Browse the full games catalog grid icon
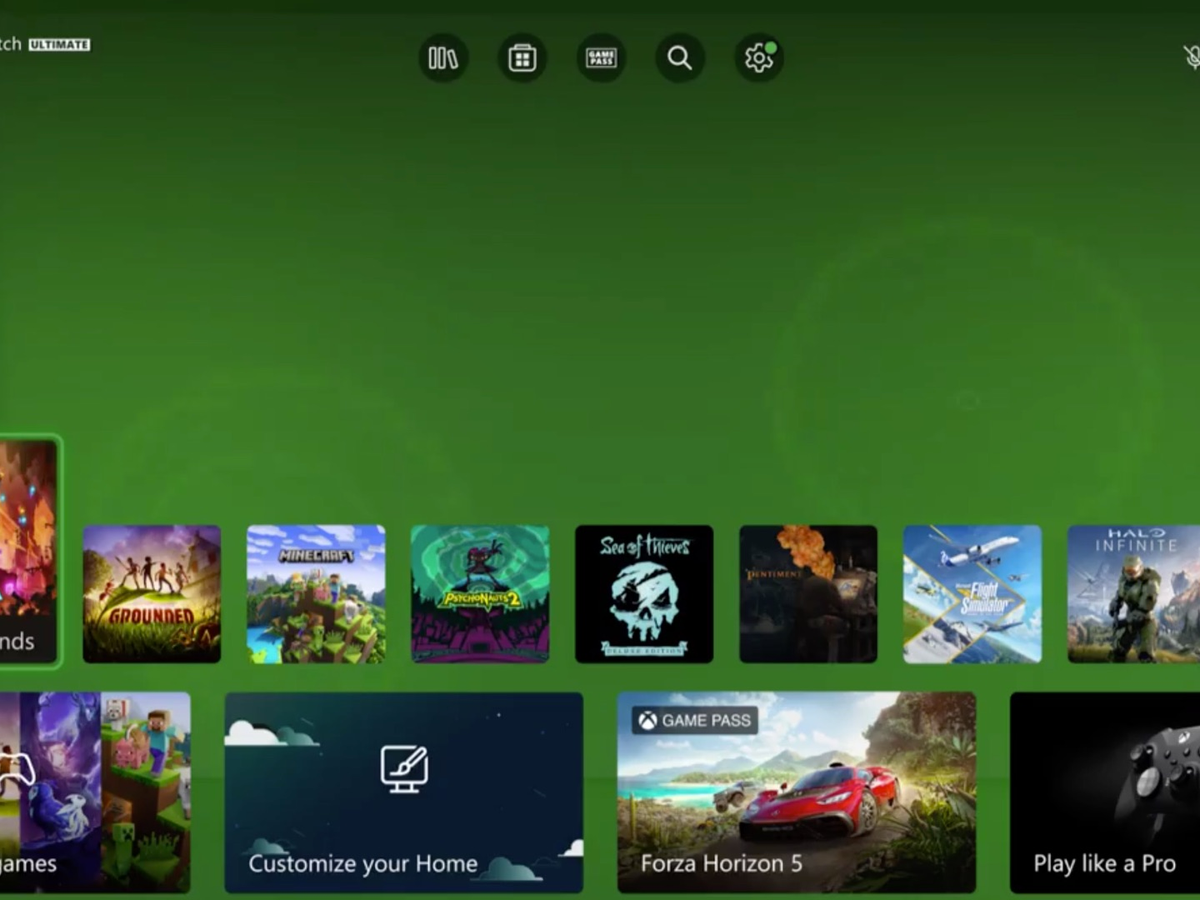This screenshot has height=900, width=1200. click(x=521, y=58)
